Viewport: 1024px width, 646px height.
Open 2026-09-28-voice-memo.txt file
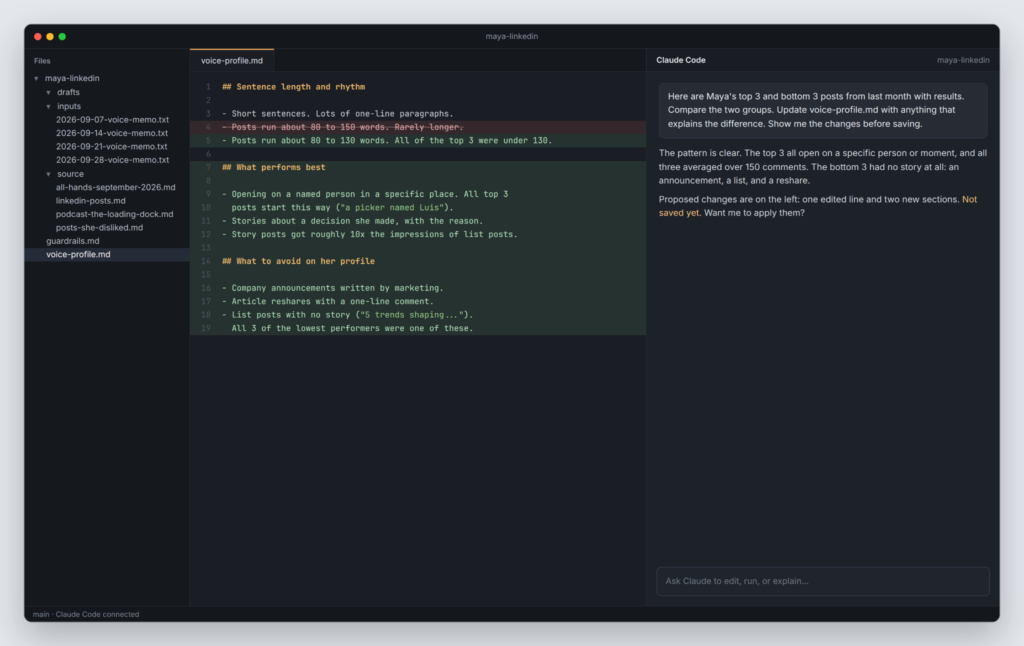point(112,160)
